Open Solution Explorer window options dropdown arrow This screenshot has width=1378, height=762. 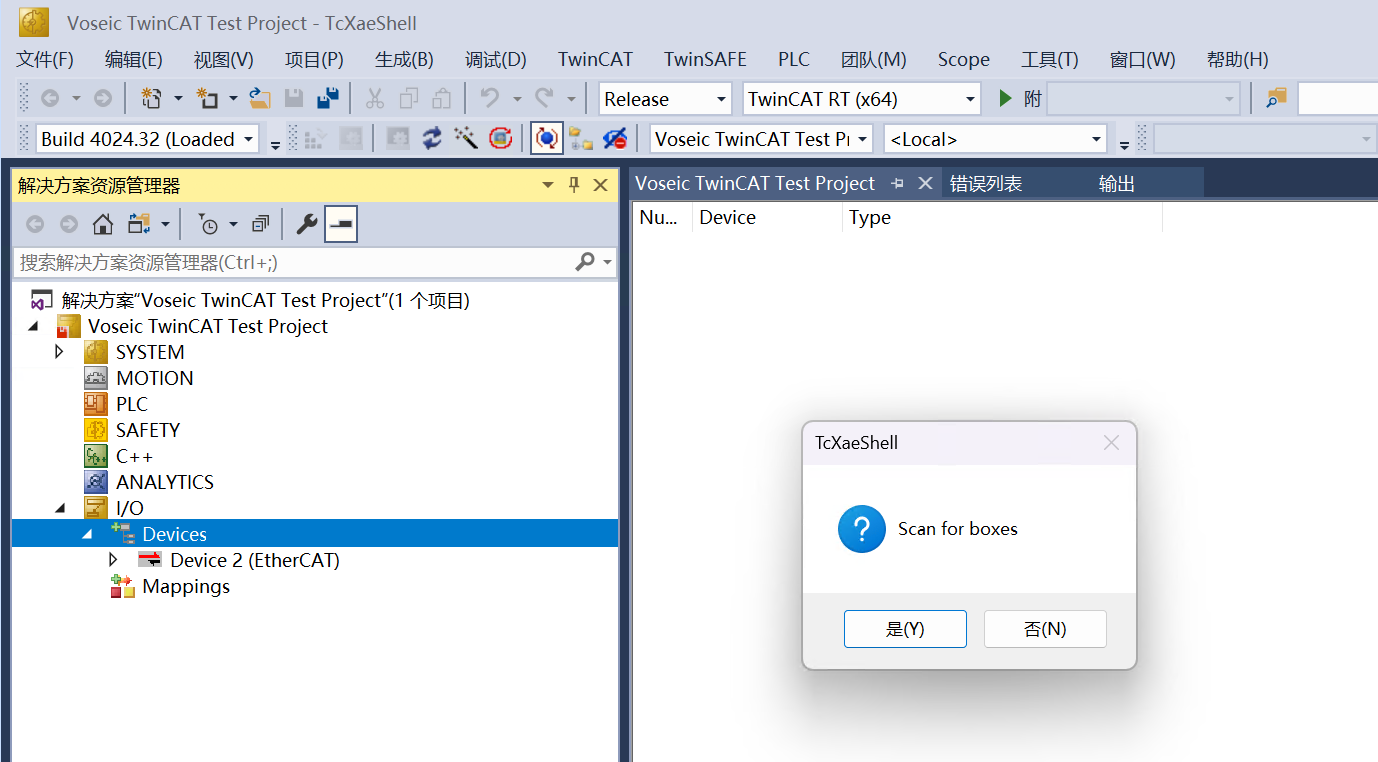(547, 185)
